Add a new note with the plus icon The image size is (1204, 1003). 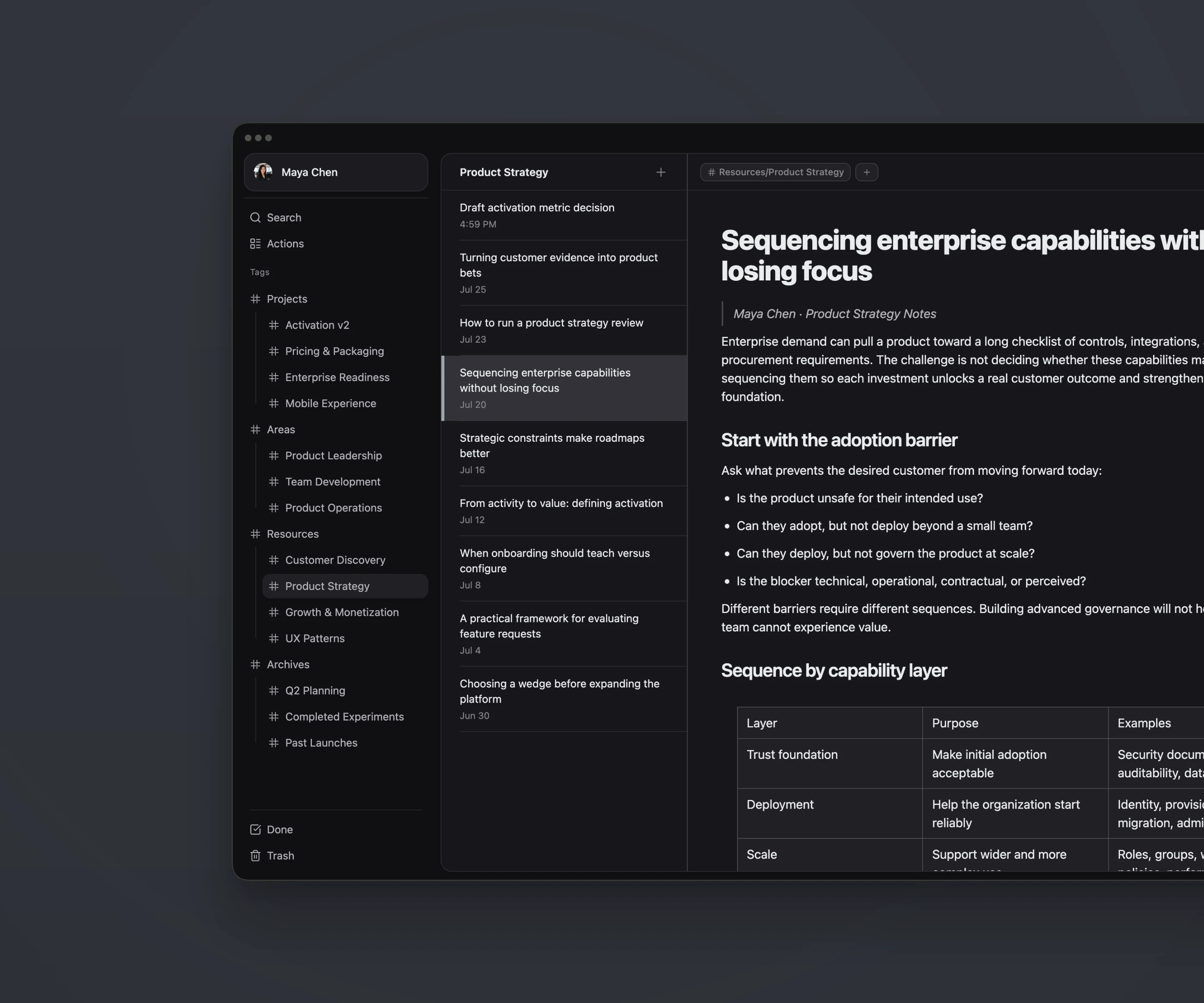(661, 172)
